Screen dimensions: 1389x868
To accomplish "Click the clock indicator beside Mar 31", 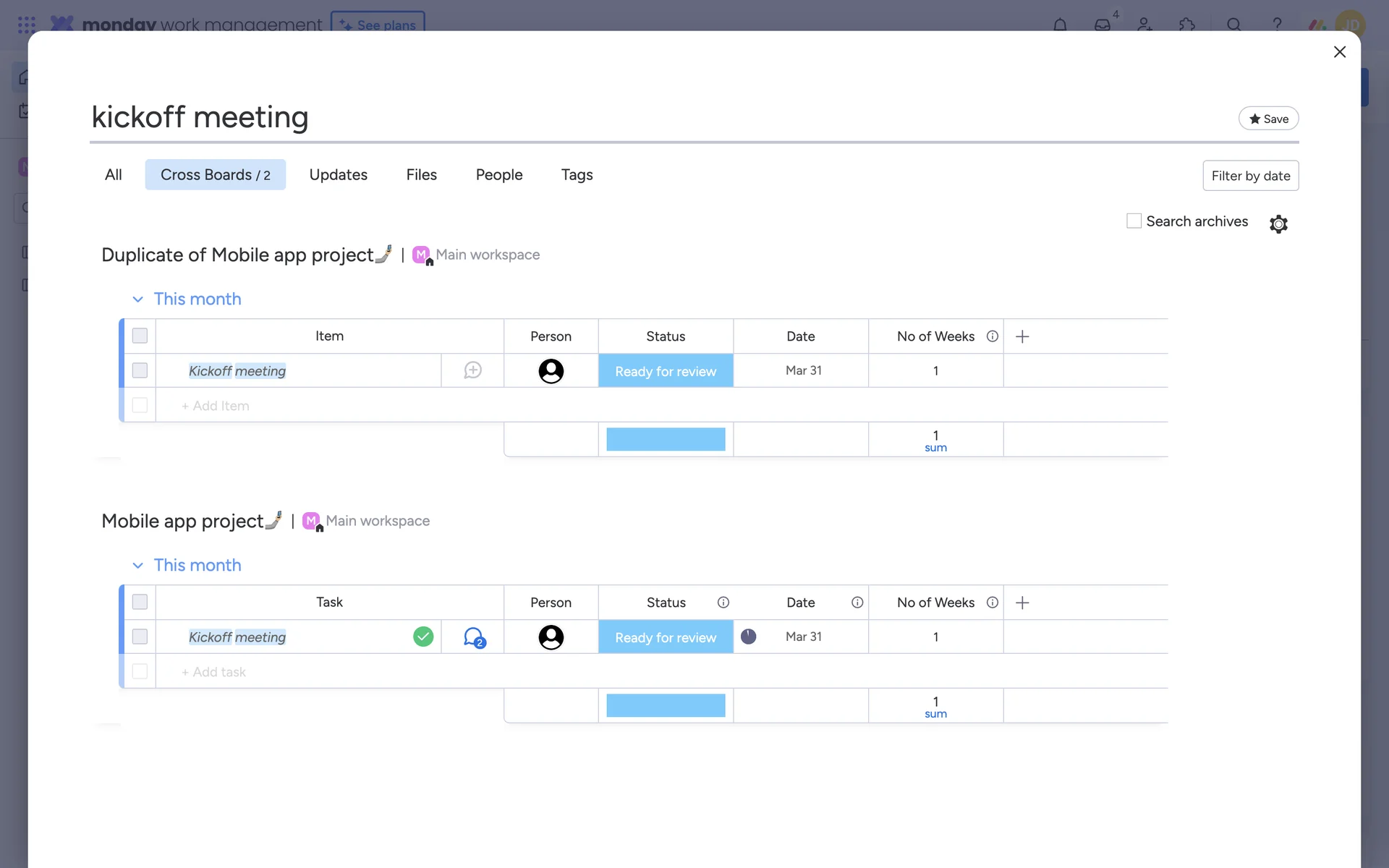I will (x=748, y=637).
